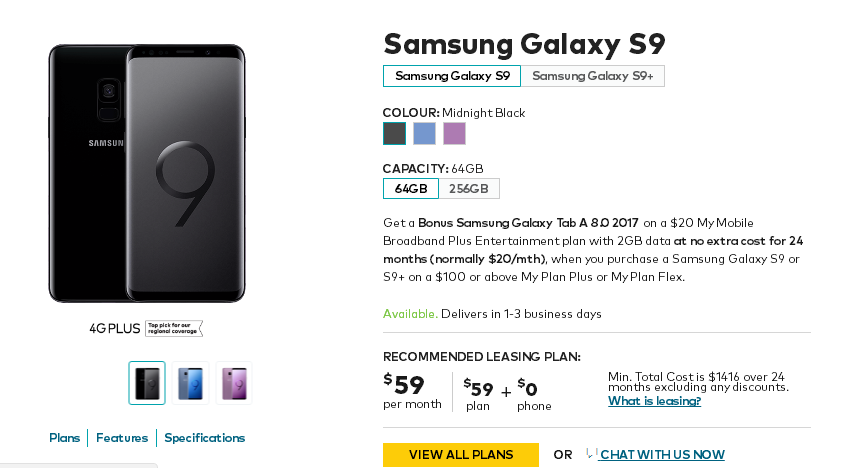Viewport: 853px width, 468px height.
Task: Pick the purple colour swatch
Action: point(454,133)
